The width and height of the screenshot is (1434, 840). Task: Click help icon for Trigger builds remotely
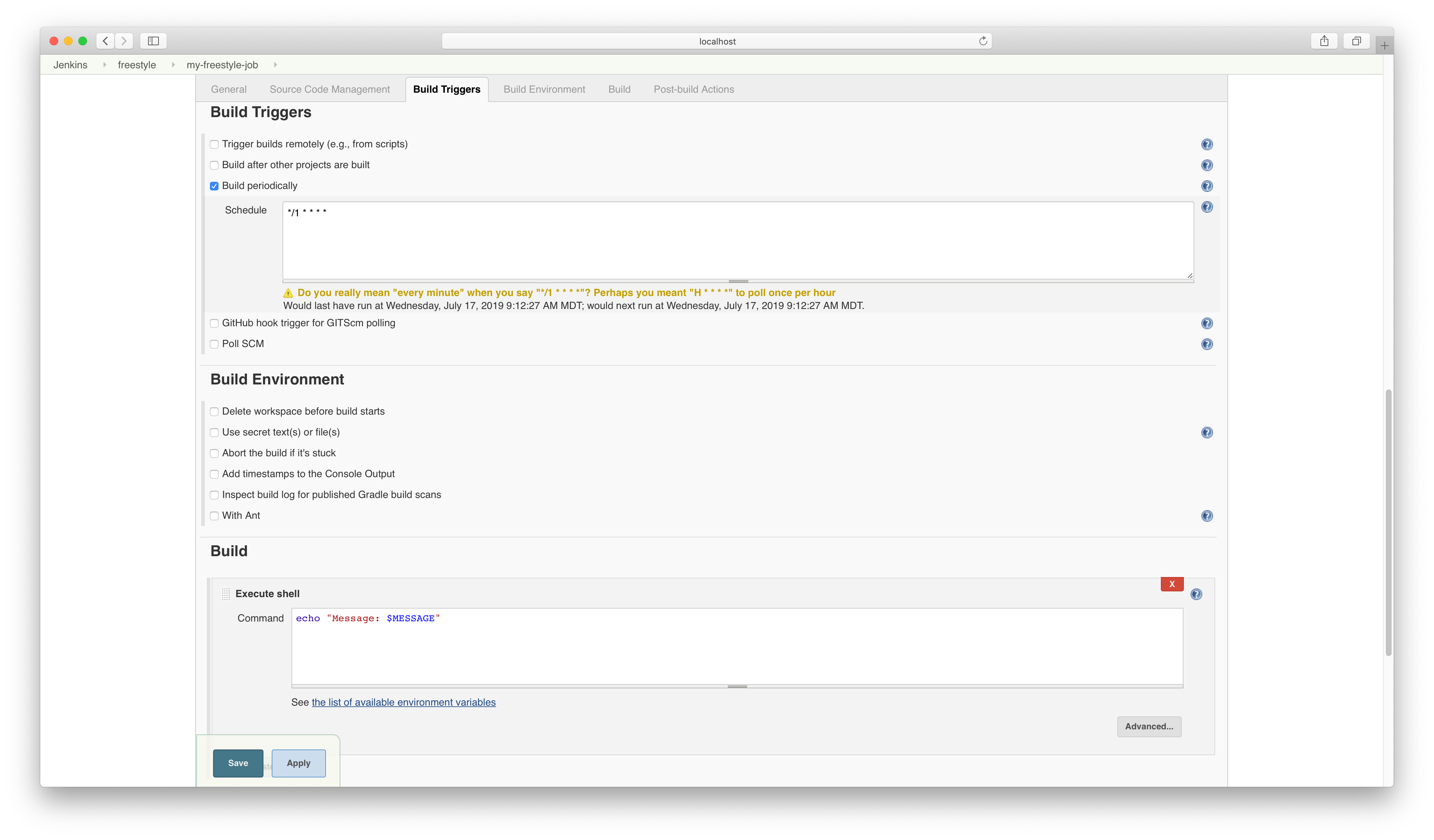click(1207, 144)
